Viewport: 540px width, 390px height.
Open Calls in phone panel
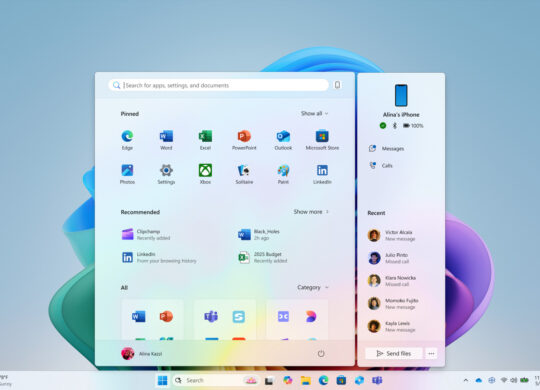[381, 166]
